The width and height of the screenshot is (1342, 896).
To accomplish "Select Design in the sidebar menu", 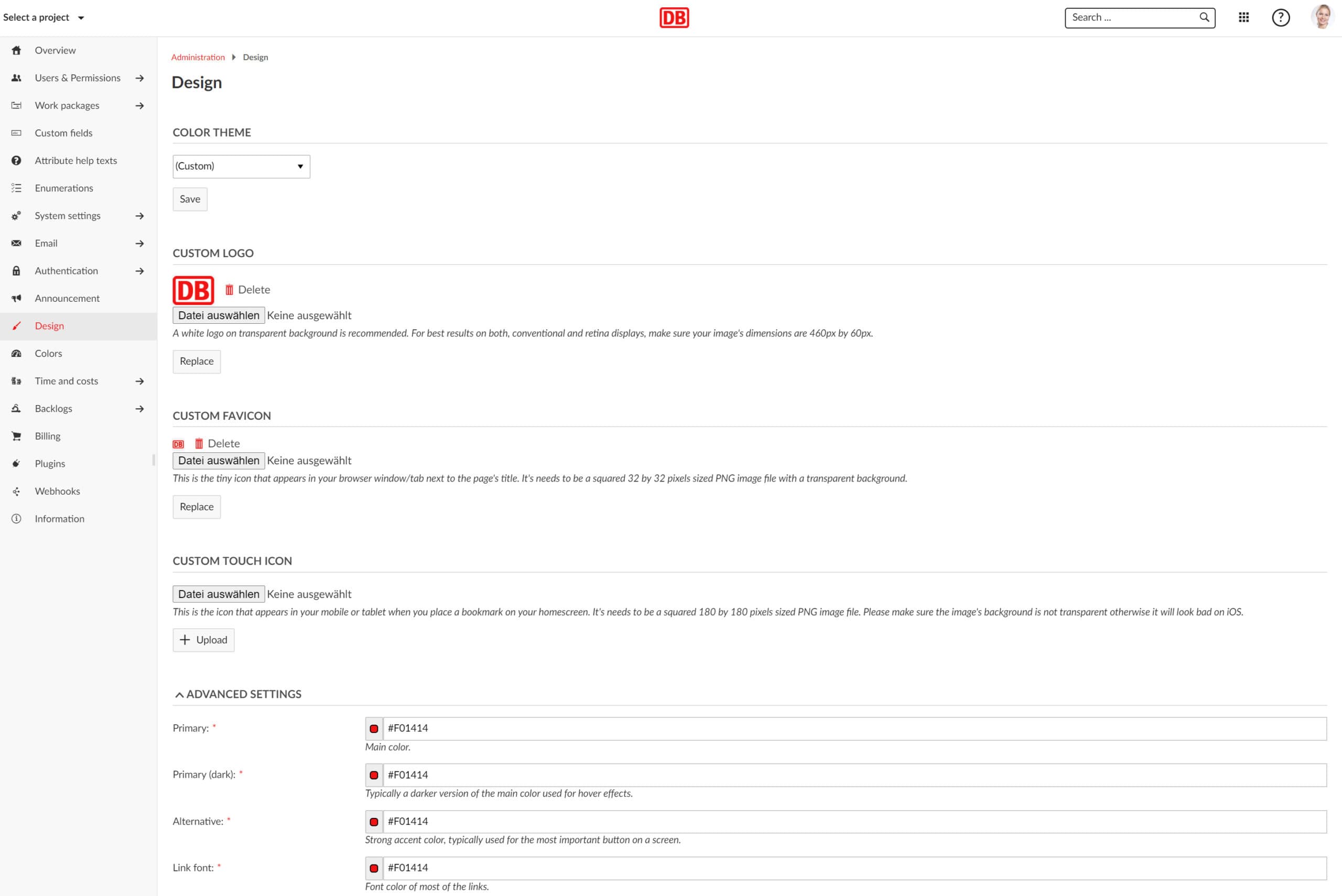I will click(49, 326).
